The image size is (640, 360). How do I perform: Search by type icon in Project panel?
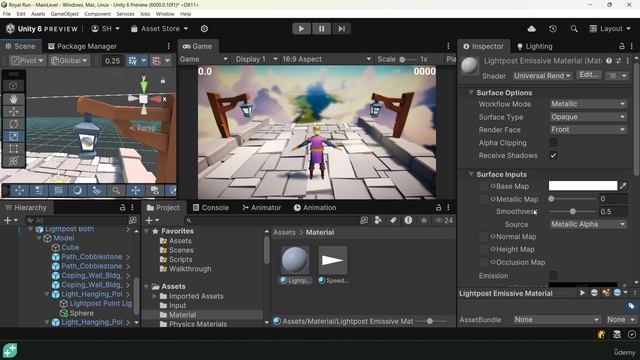(x=378, y=220)
